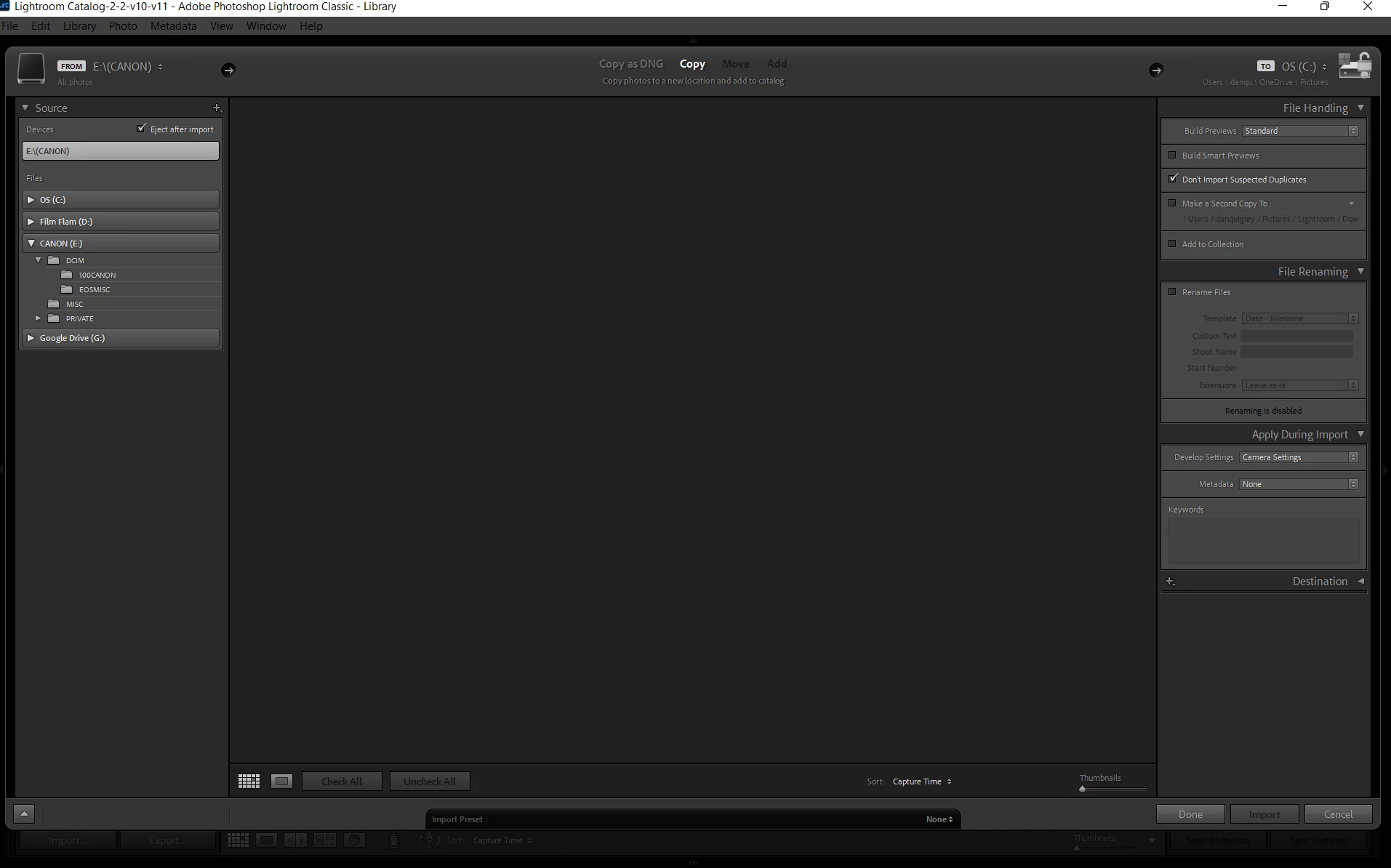Open the View menu
Screen dimensions: 1391x868
pyautogui.click(x=222, y=26)
